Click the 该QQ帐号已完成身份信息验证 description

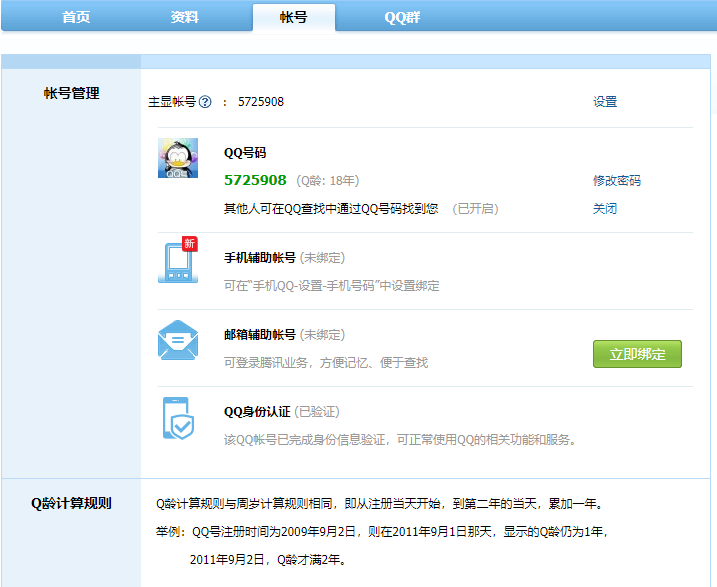[x=400, y=440]
